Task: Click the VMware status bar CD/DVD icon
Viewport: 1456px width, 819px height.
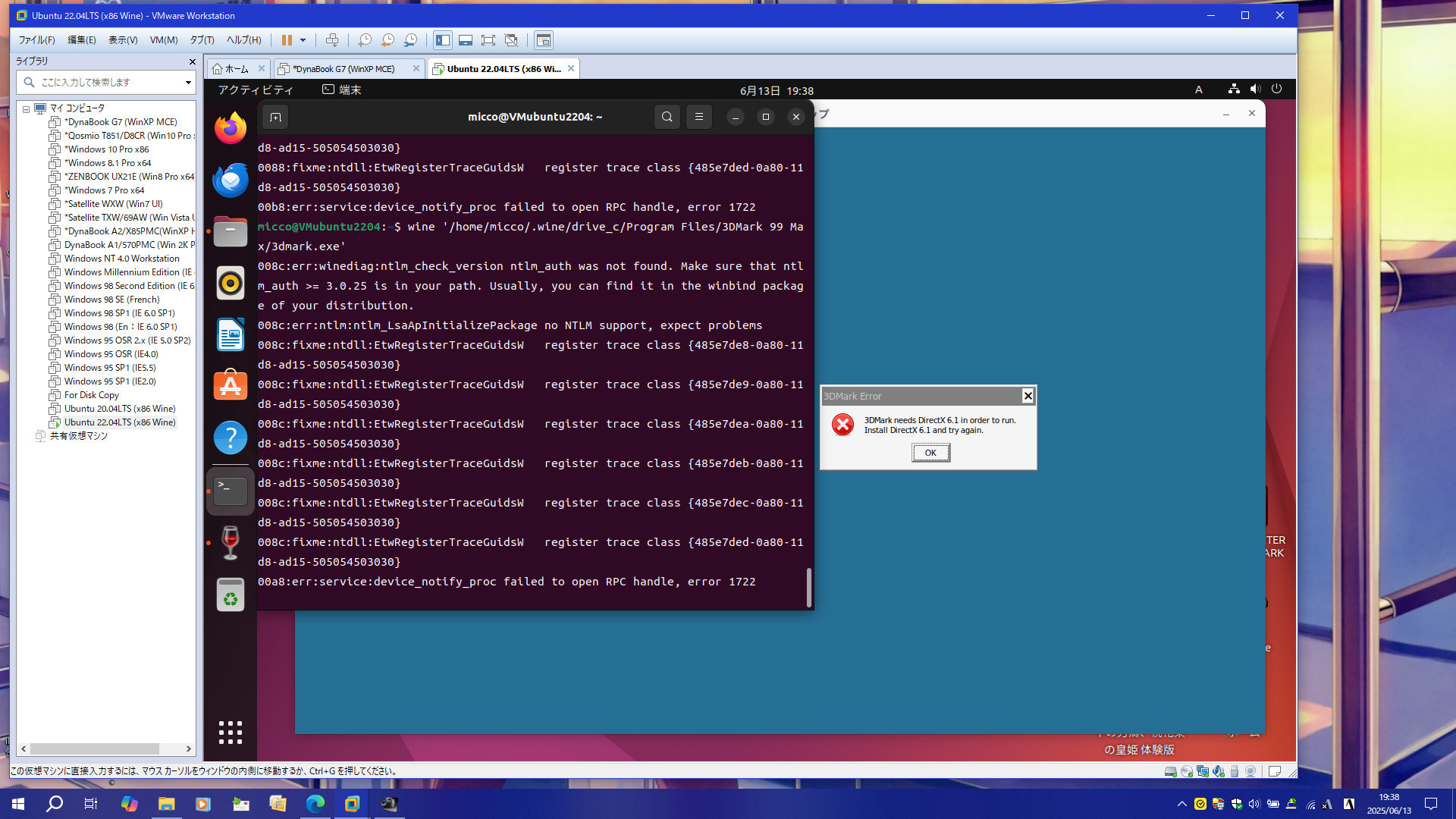Action: tap(1186, 771)
